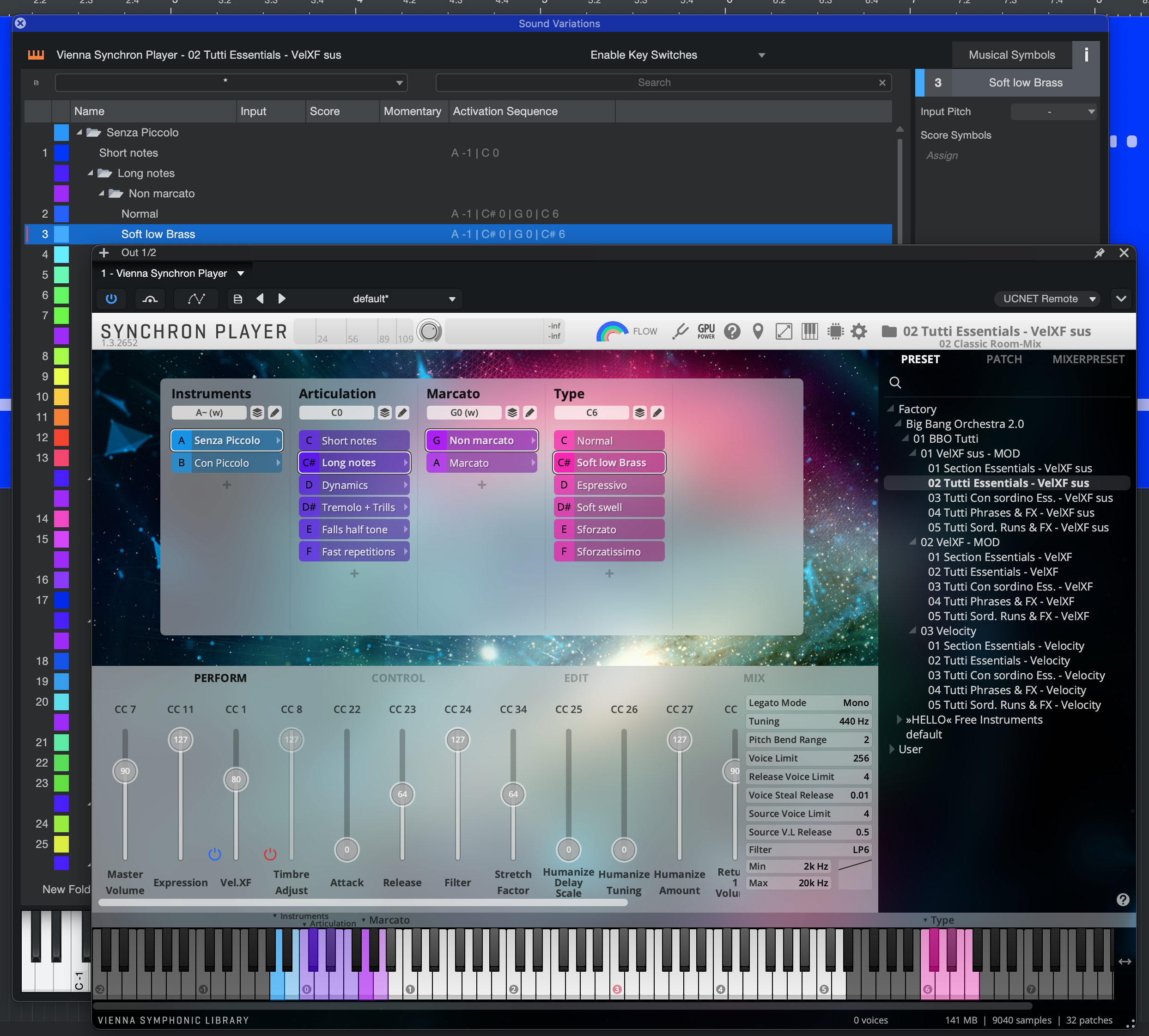Edit the Instruments dimension with pencil icon
The image size is (1149, 1036).
[275, 413]
